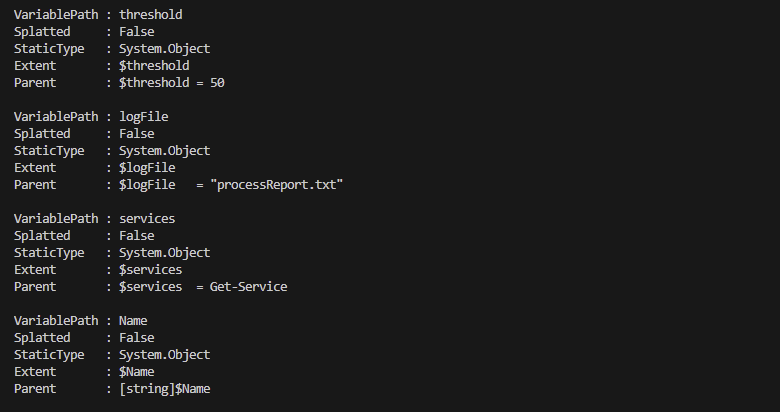
Task: Click Splatted "False" in the services block
Action: (136, 236)
